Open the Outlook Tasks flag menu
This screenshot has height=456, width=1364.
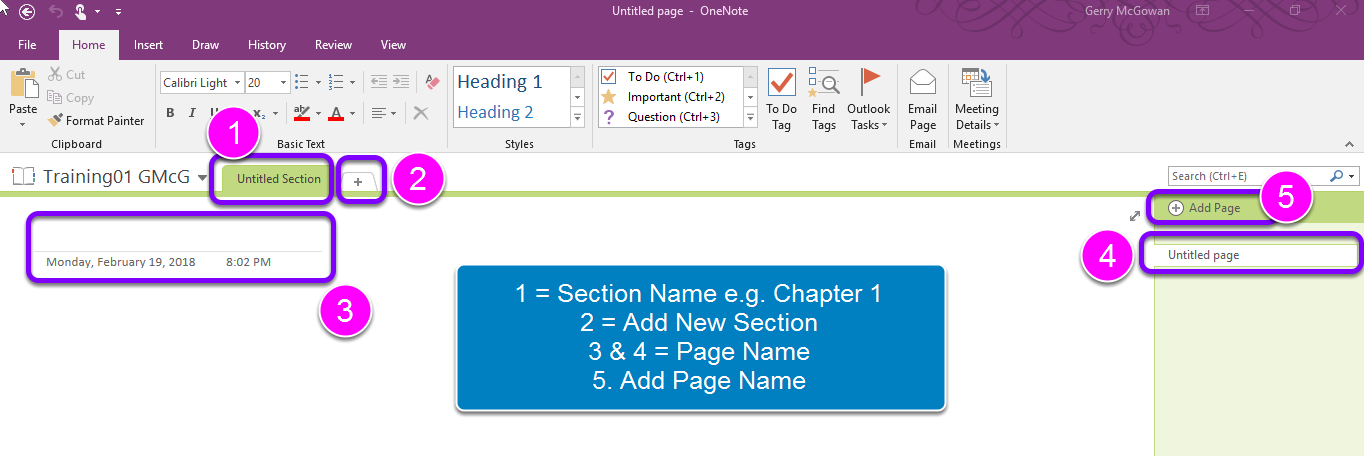(x=868, y=99)
